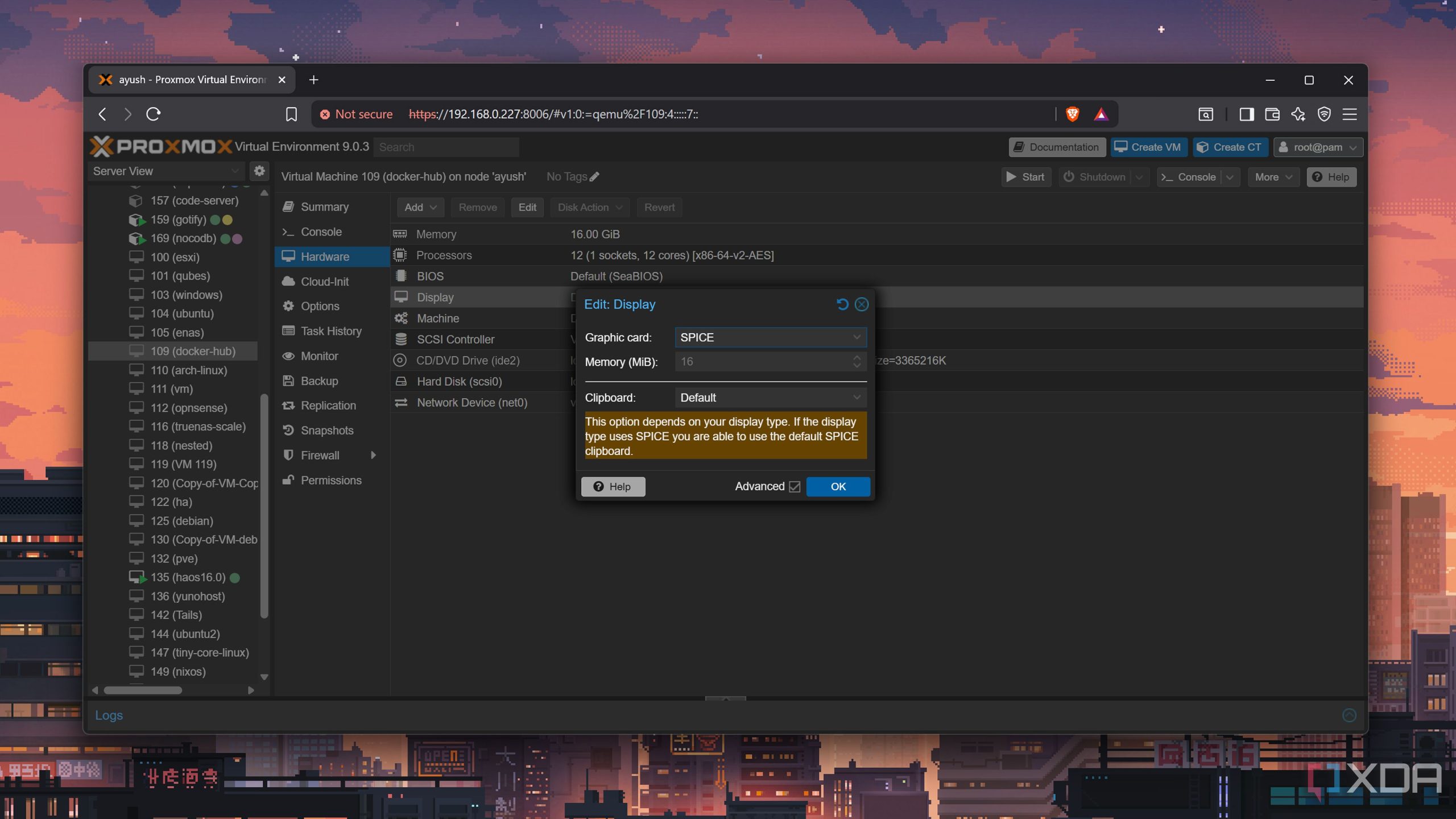The height and width of the screenshot is (819, 1456).
Task: Select the Hard Disk (scsi0) row
Action: click(x=876, y=381)
